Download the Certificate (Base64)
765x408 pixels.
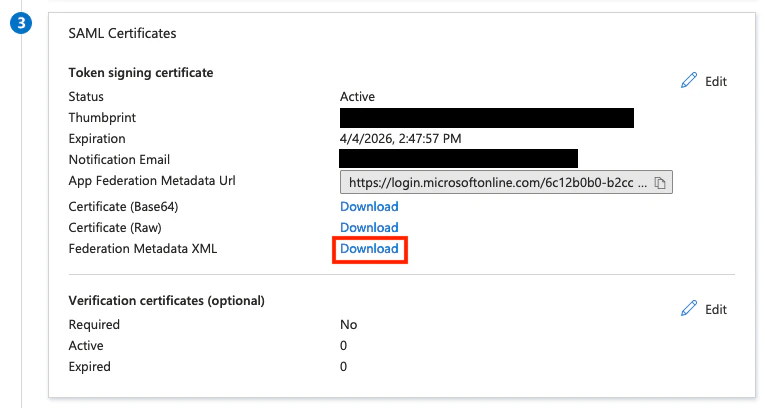369,206
